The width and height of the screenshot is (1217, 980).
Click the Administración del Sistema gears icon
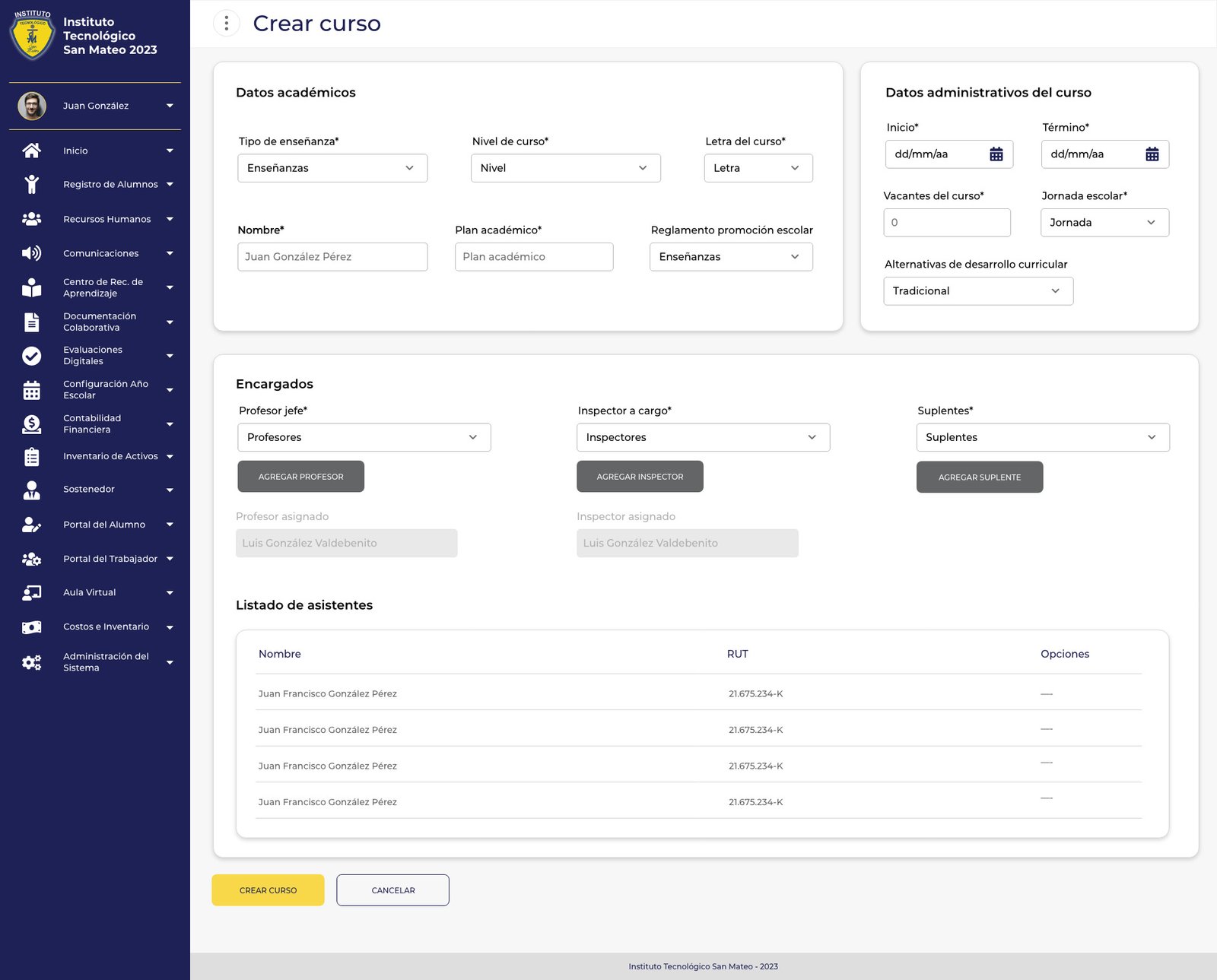pos(31,662)
